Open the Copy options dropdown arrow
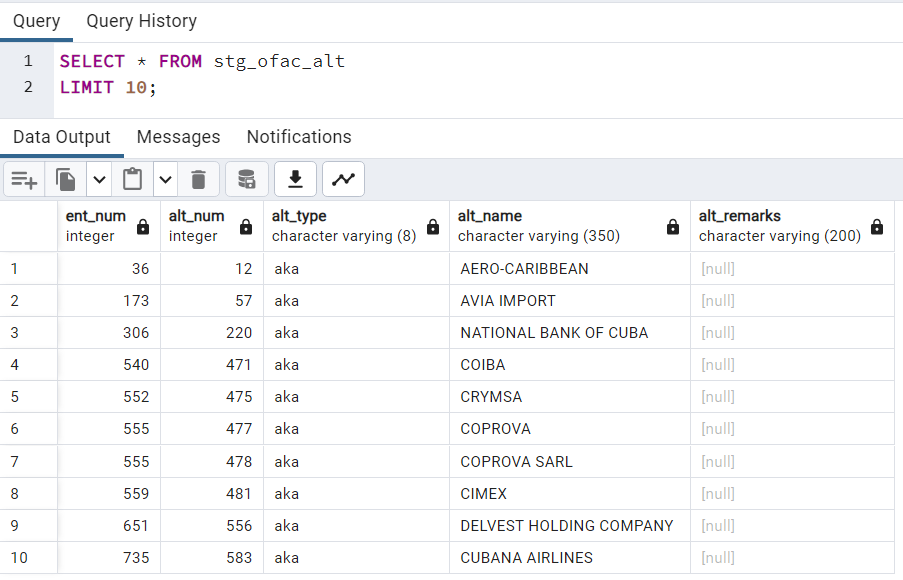This screenshot has height=580, width=903. [x=99, y=179]
